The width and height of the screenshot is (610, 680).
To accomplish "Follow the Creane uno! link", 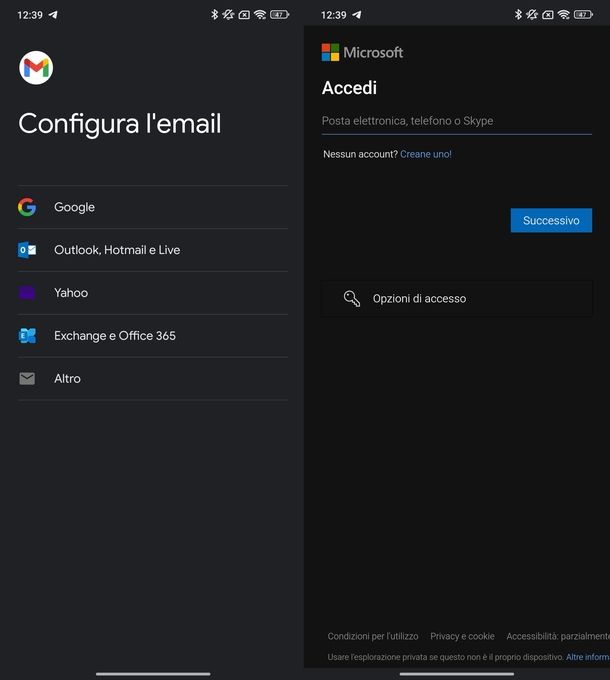I will 426,154.
